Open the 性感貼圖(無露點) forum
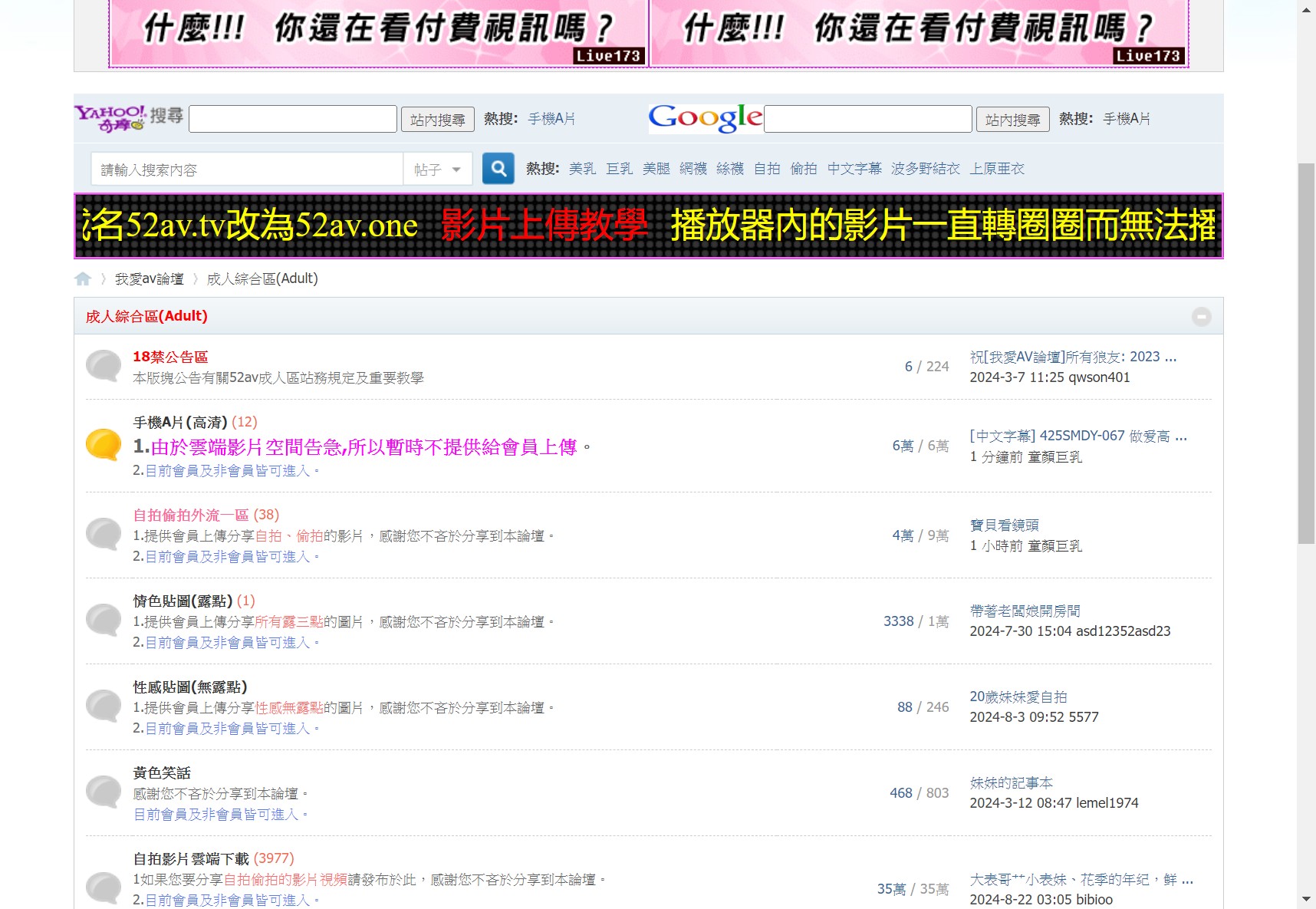The height and width of the screenshot is (909, 1316). [190, 687]
